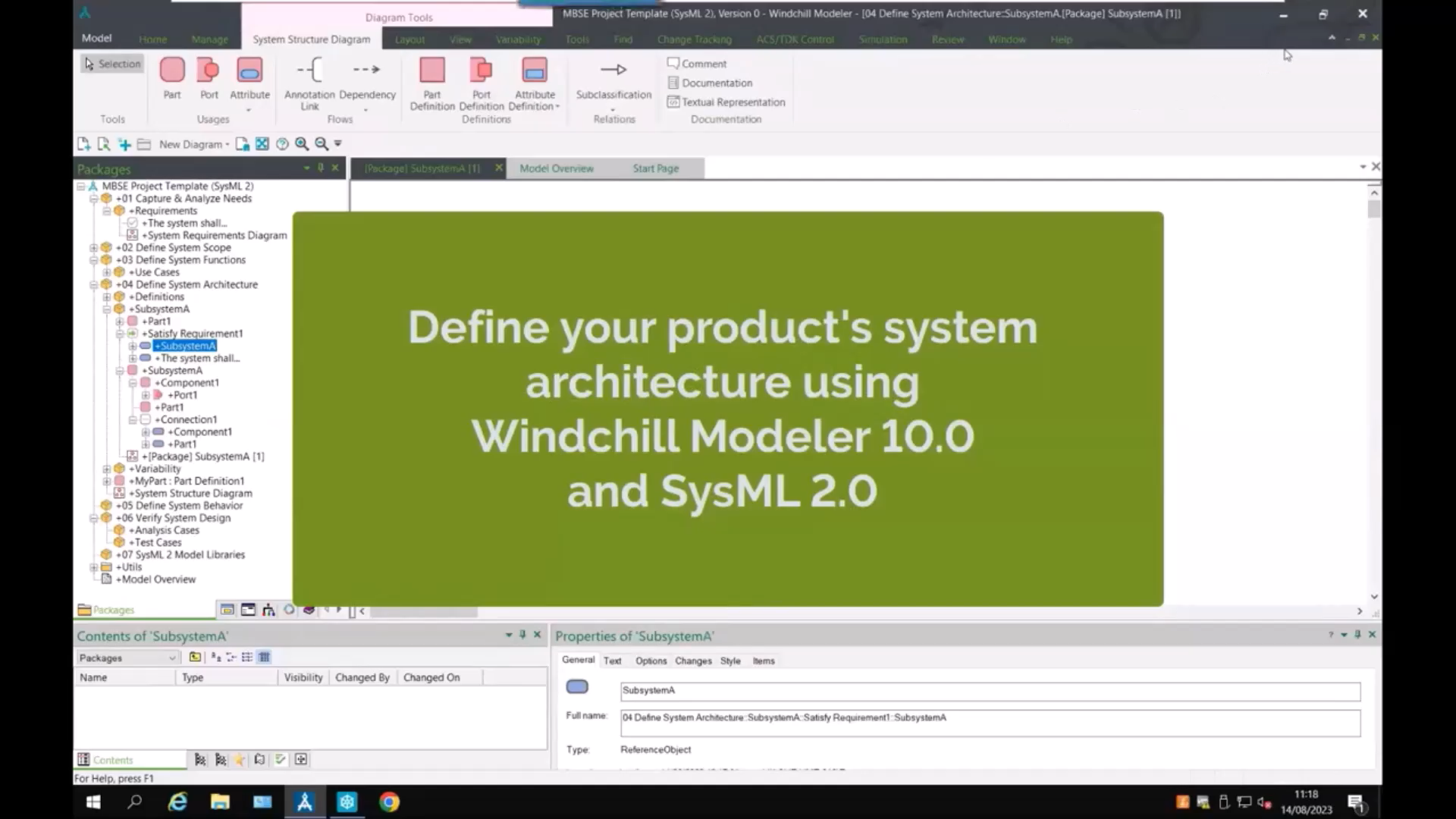1456x819 pixels.
Task: Click the SubsystemA name input field
Action: coord(990,691)
